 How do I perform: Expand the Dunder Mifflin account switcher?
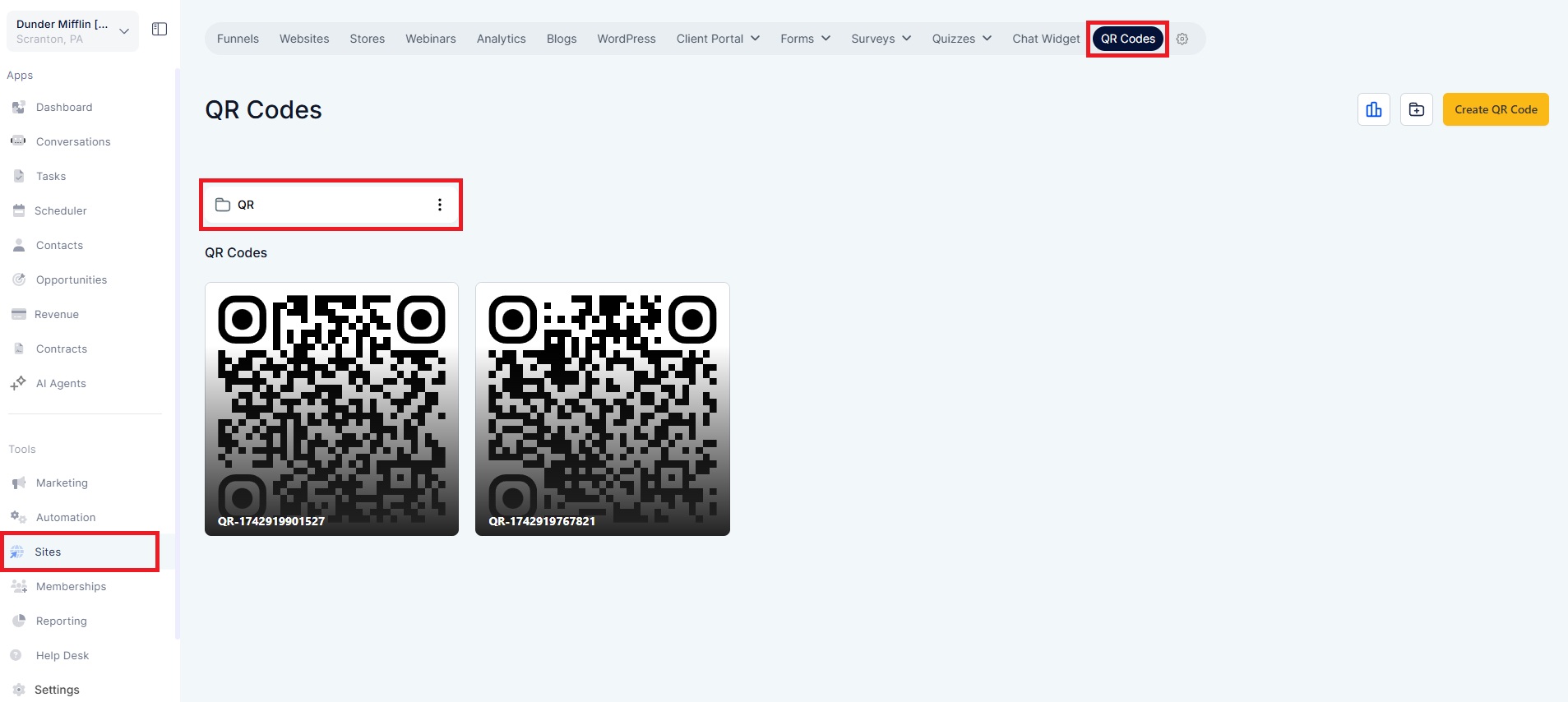click(72, 31)
